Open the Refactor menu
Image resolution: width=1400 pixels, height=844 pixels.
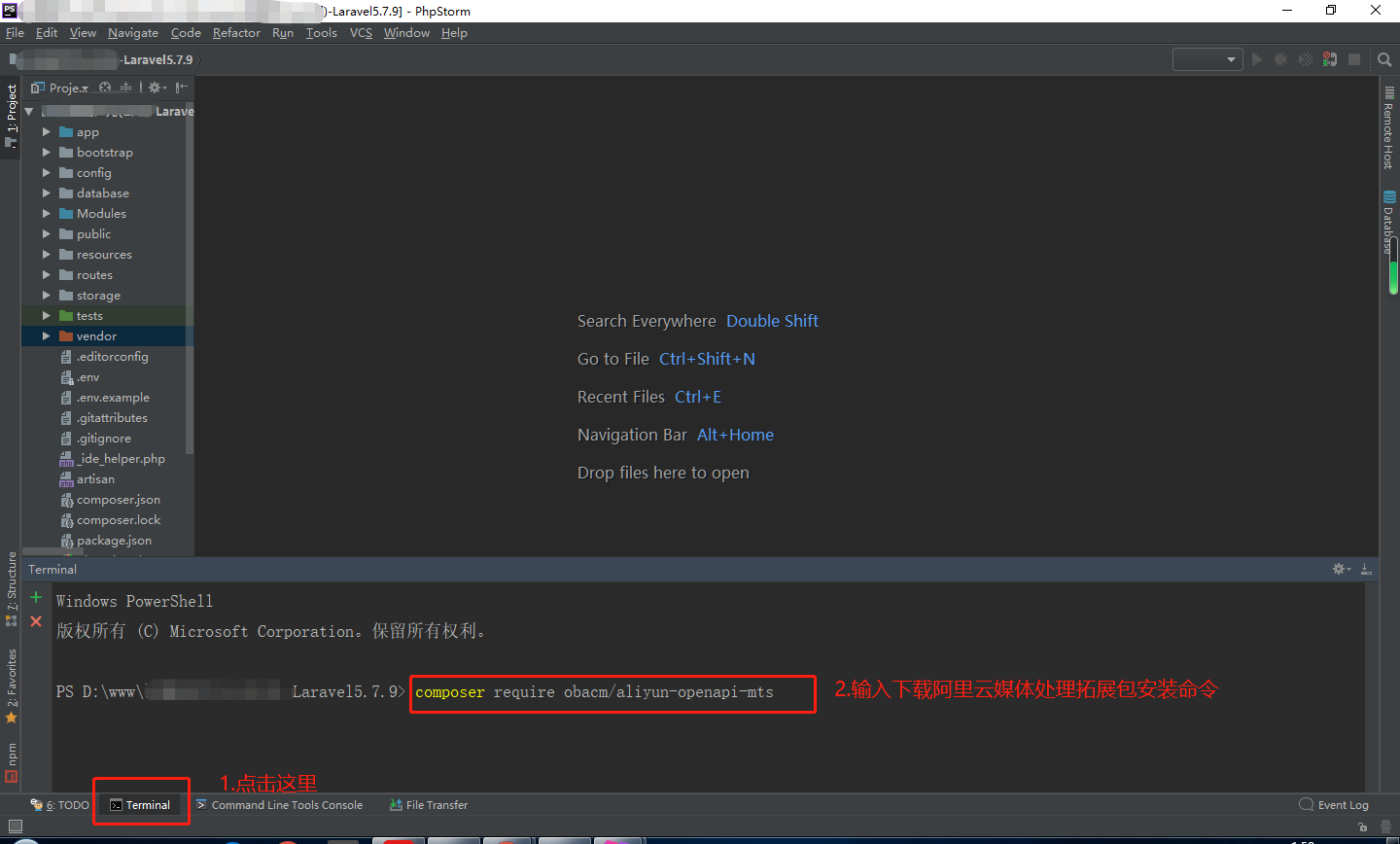[236, 33]
